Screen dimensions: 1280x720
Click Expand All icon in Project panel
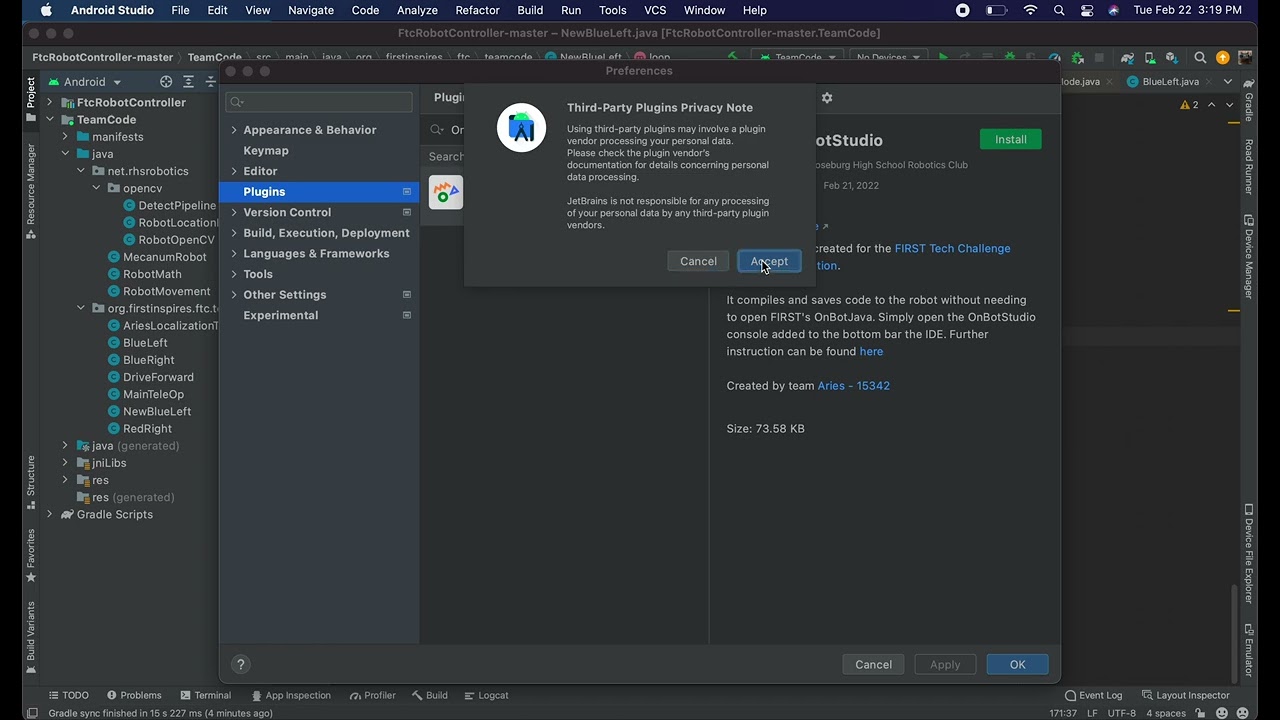click(188, 82)
